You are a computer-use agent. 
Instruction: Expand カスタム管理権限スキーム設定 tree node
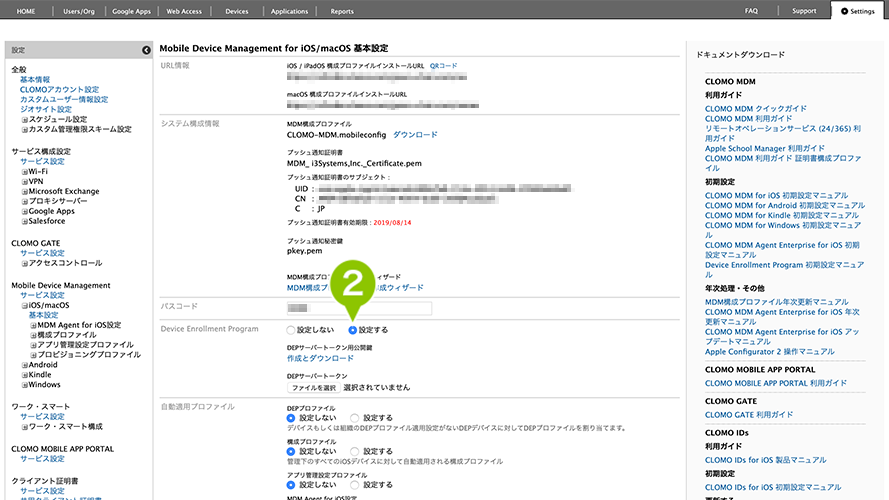tap(25, 130)
